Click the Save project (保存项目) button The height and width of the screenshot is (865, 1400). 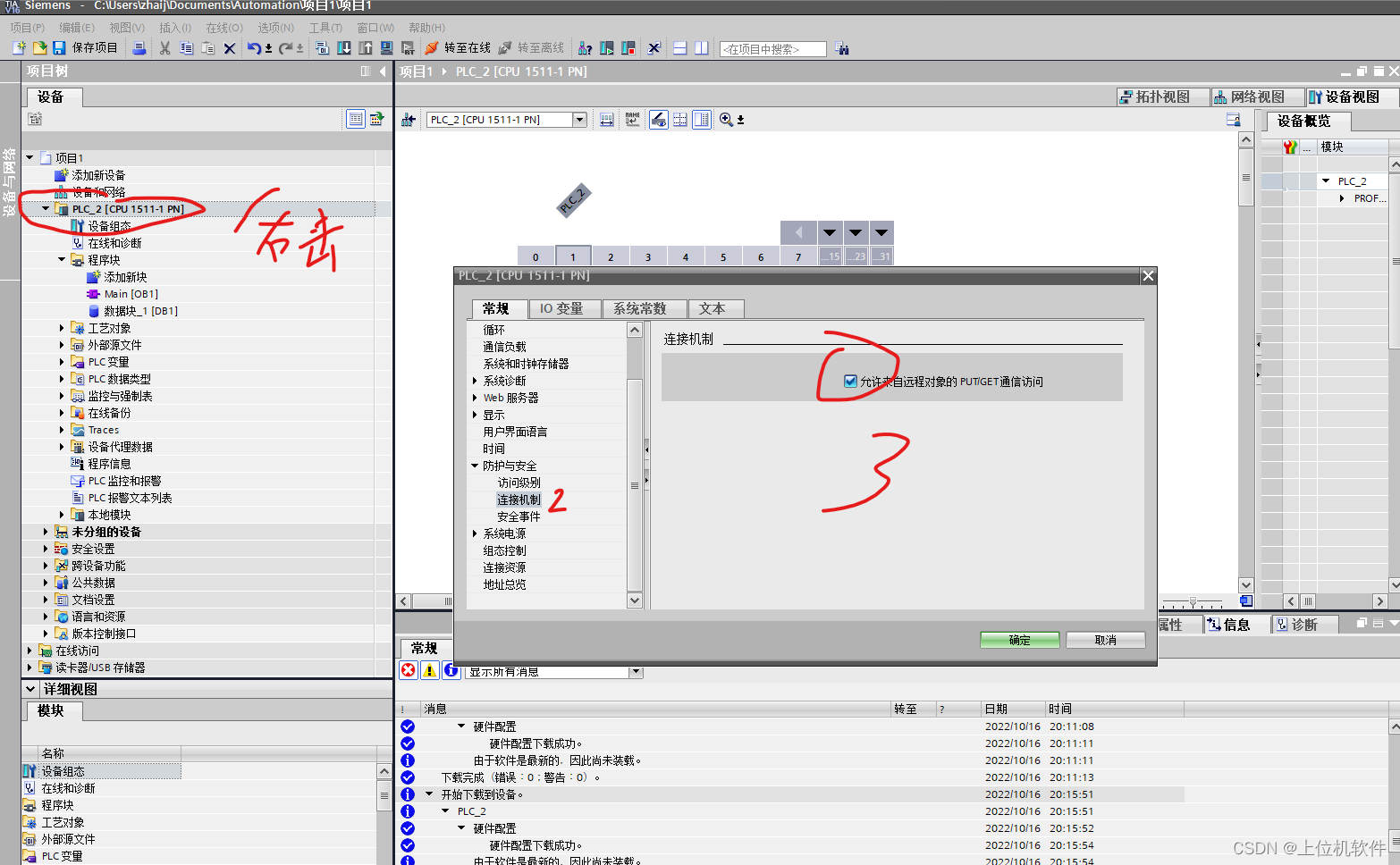point(85,48)
